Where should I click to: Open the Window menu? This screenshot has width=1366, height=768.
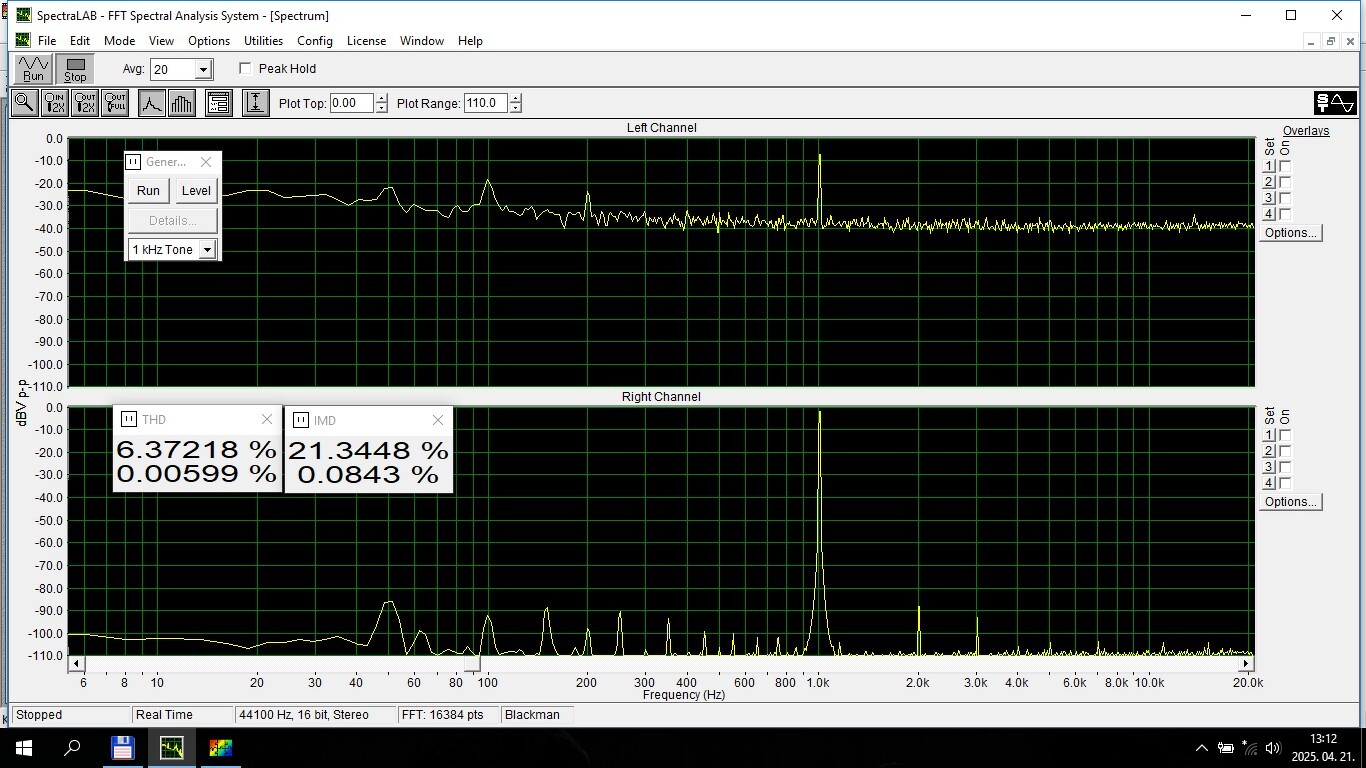422,41
